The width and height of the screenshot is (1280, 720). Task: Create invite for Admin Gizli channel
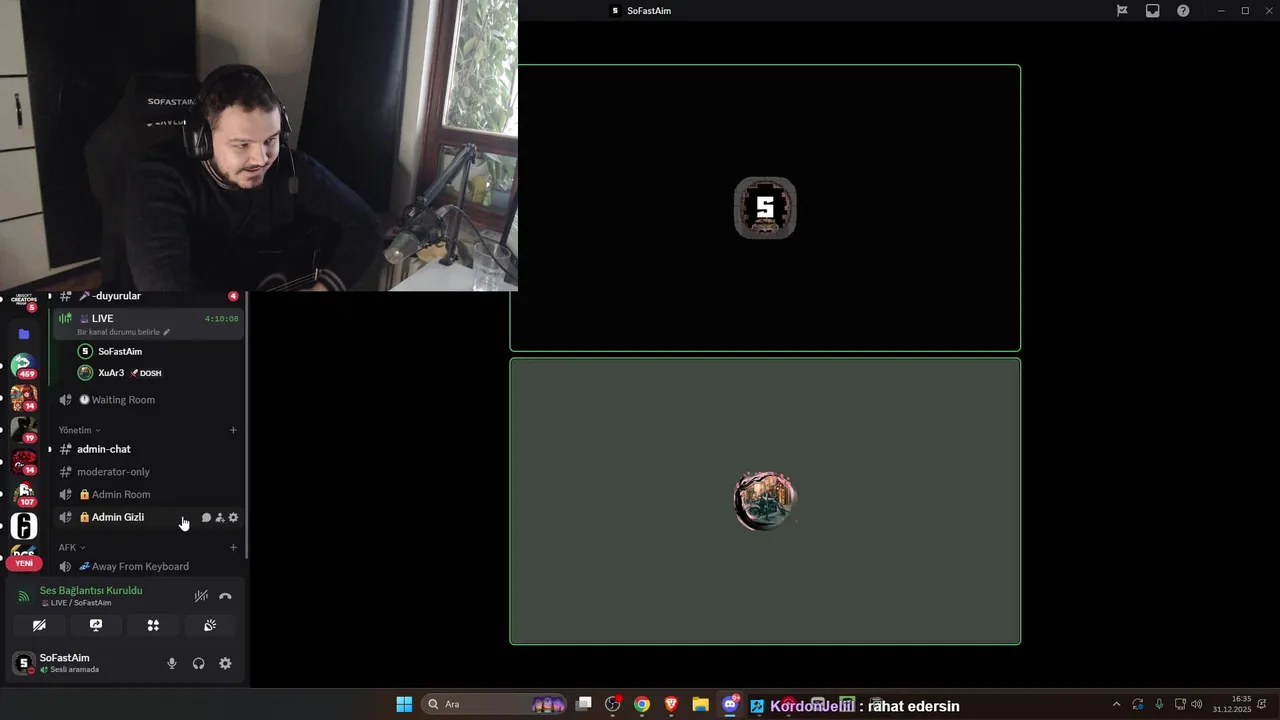point(220,517)
